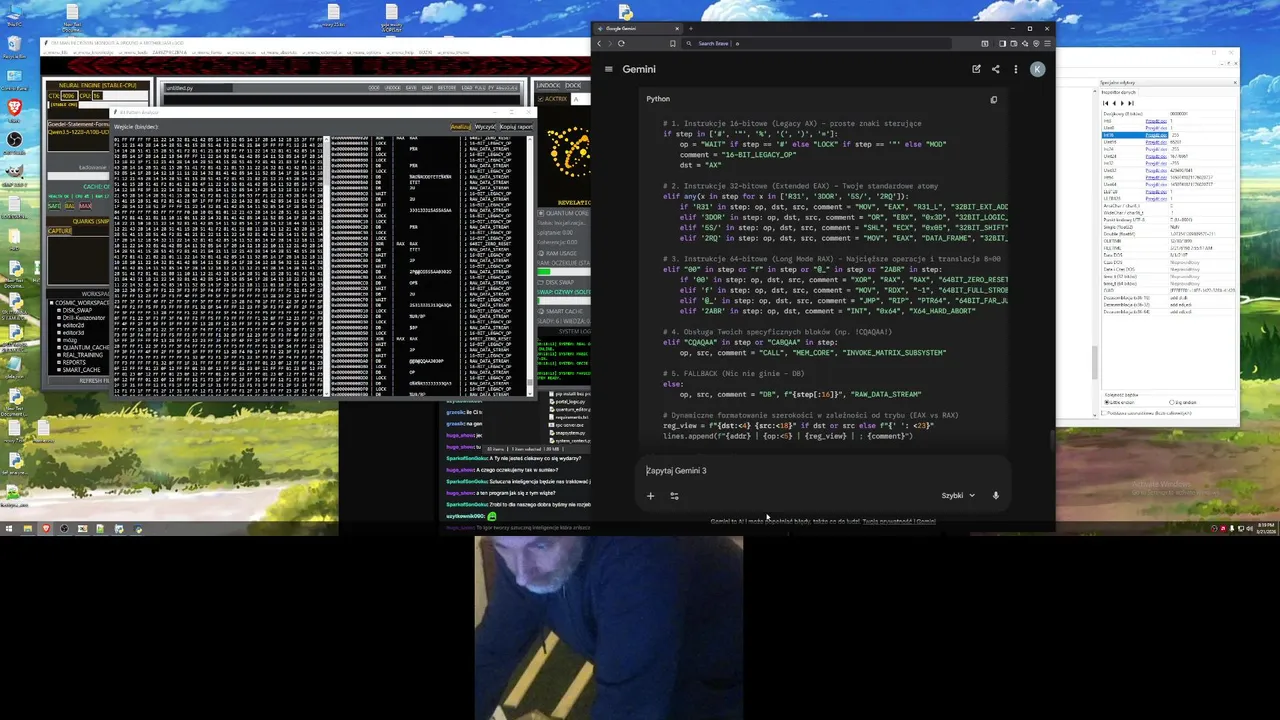1280x720 pixels.
Task: Switch to the untitled.py editor tab
Action: [200, 88]
